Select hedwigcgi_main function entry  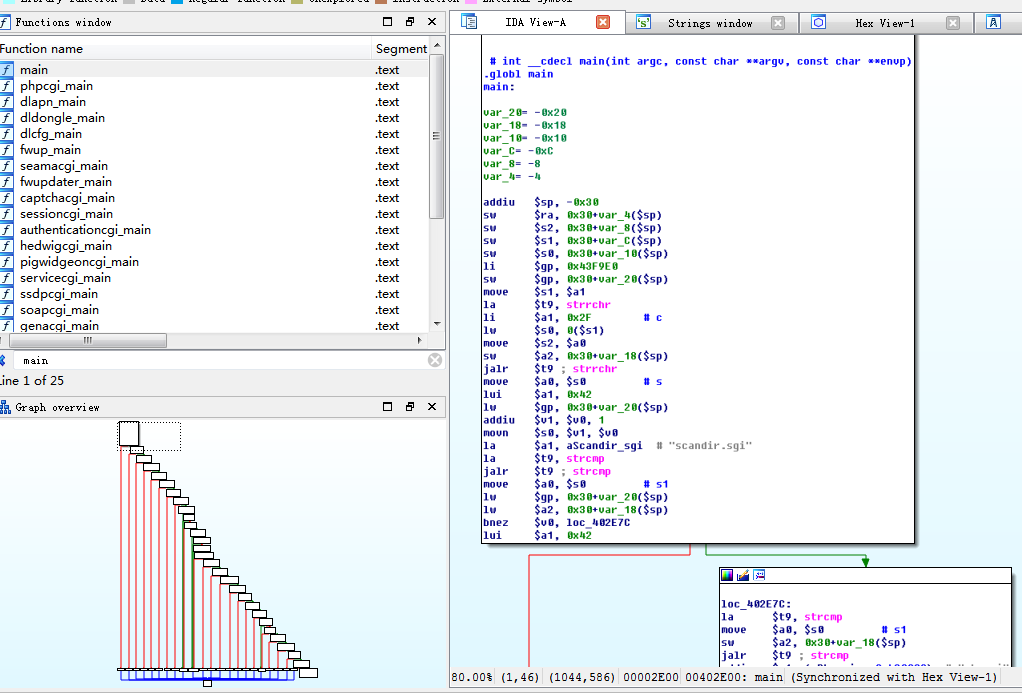tap(66, 246)
